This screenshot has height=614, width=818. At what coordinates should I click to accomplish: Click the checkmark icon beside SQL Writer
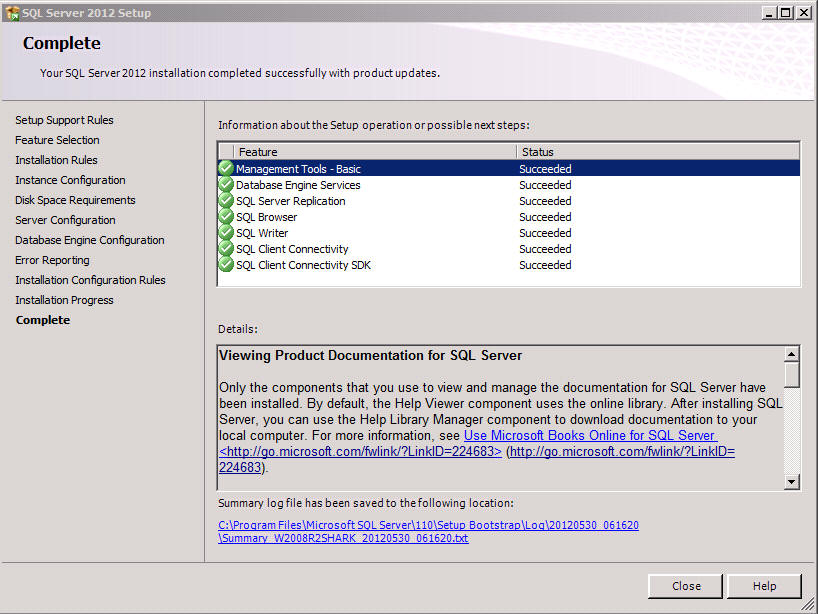click(226, 233)
